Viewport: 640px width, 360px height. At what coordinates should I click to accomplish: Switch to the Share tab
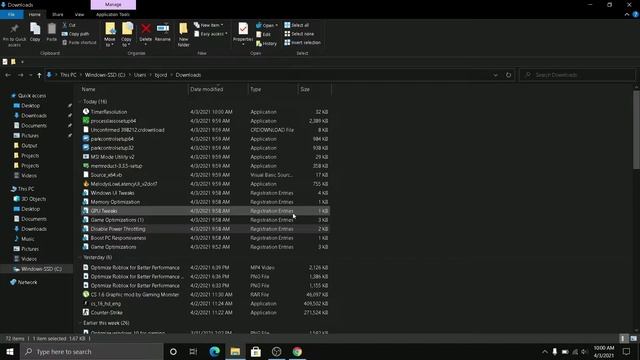[58, 14]
